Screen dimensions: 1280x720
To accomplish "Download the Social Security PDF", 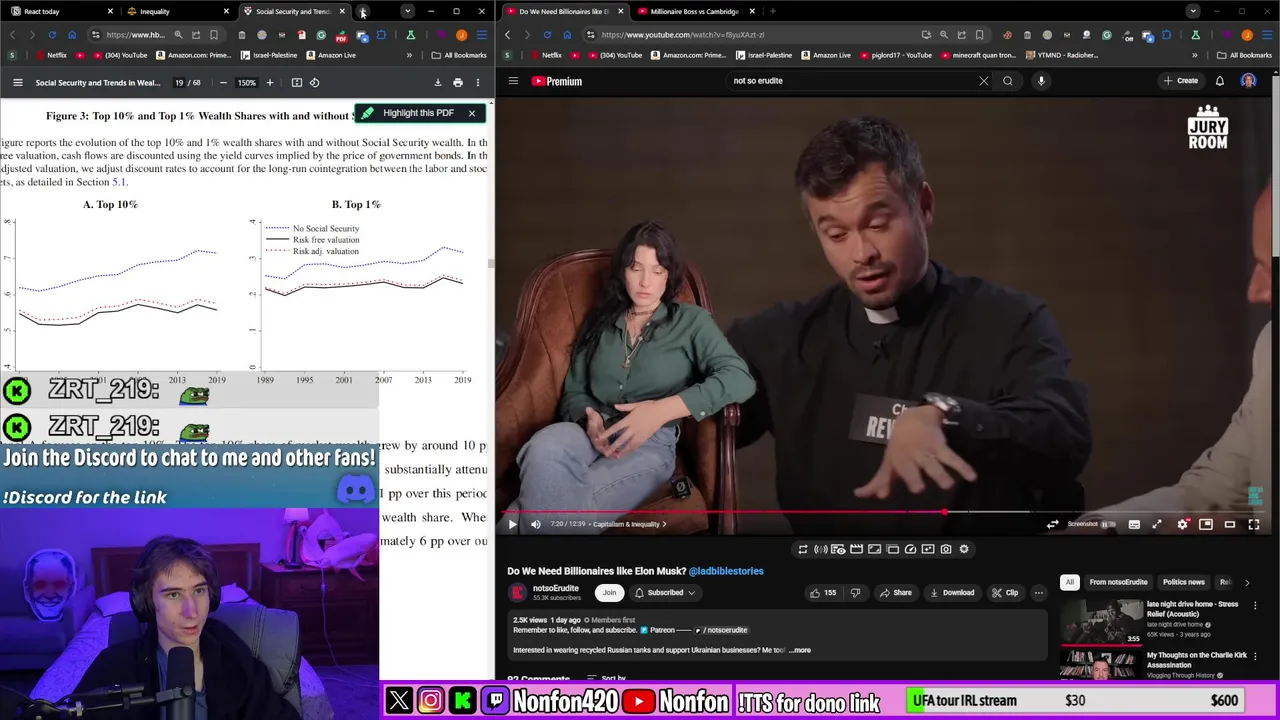I will click(x=437, y=82).
